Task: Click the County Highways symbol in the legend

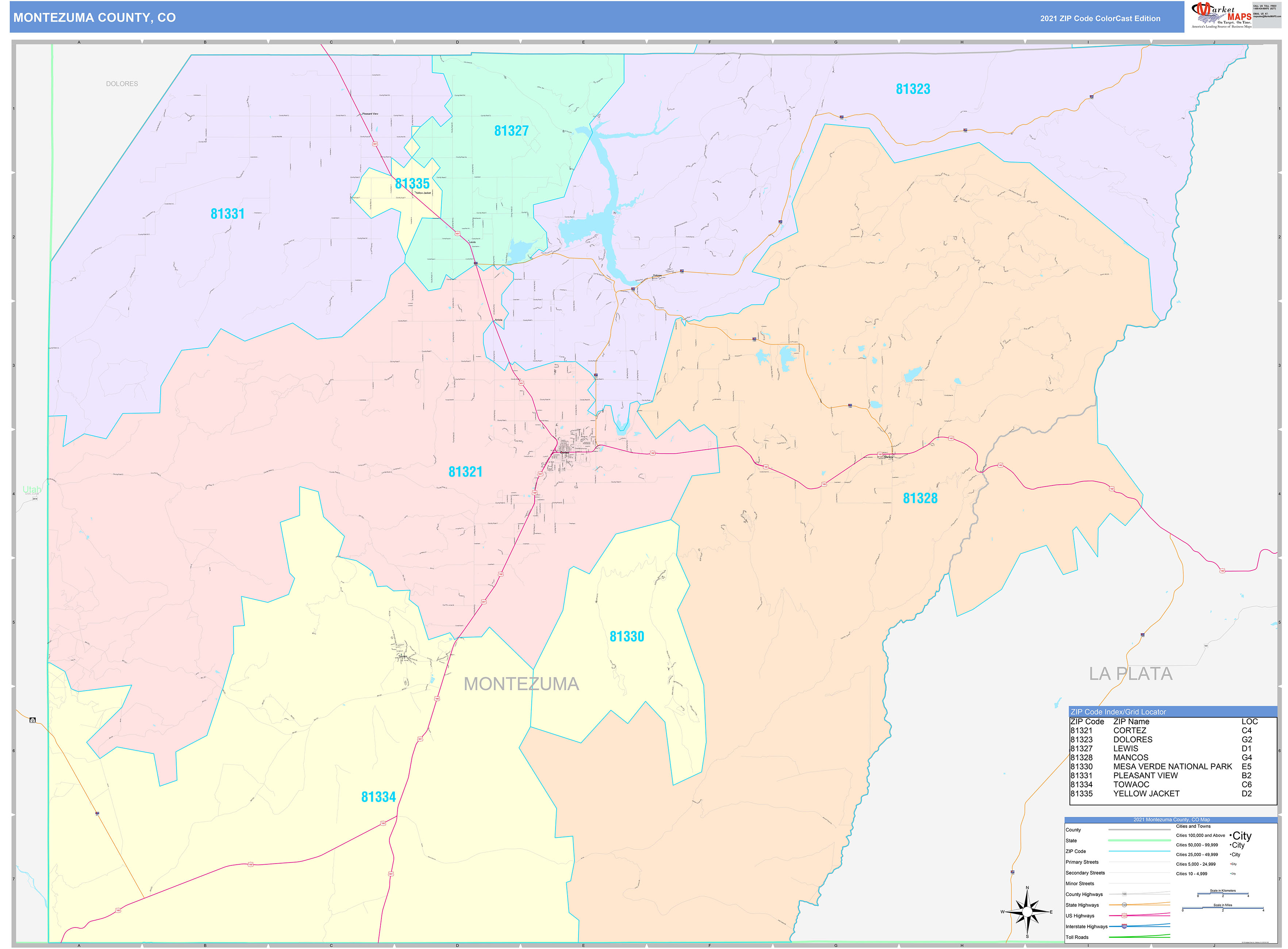Action: (1125, 894)
